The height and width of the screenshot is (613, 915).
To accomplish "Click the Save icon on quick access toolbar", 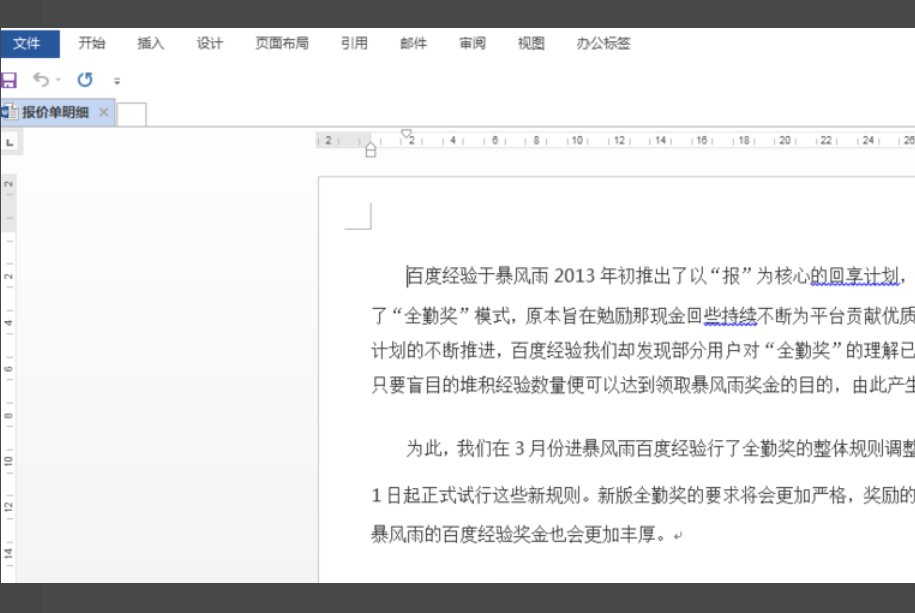I will (x=9, y=78).
